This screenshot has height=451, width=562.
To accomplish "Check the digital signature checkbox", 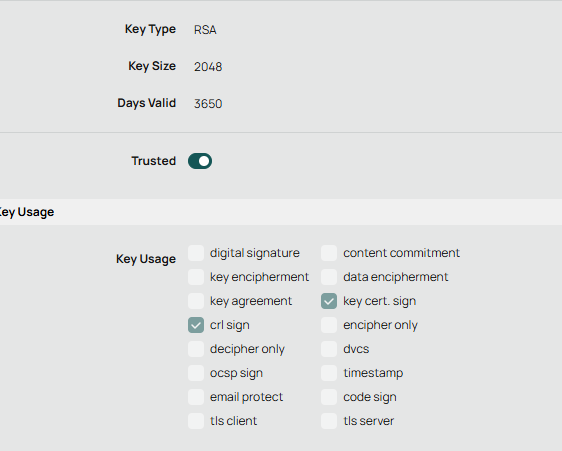I will (x=196, y=253).
